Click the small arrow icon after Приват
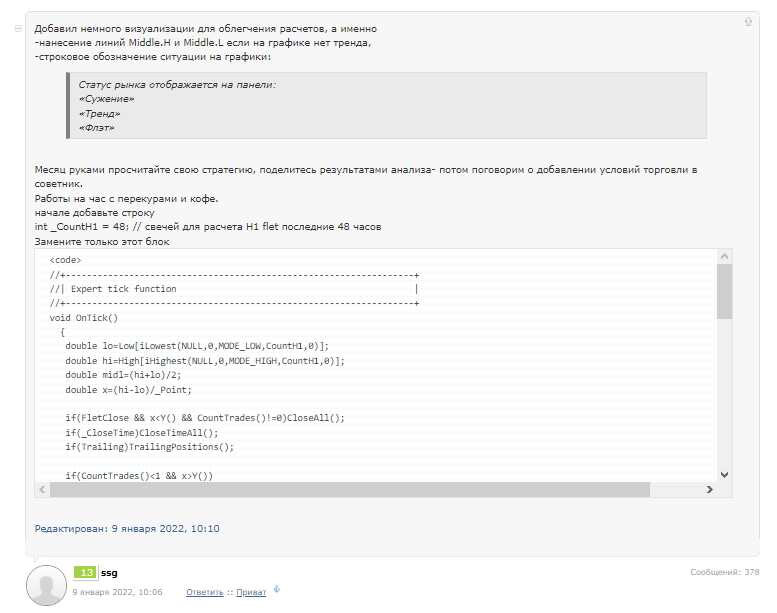Image resolution: width=777 pixels, height=613 pixels. pyautogui.click(x=277, y=590)
